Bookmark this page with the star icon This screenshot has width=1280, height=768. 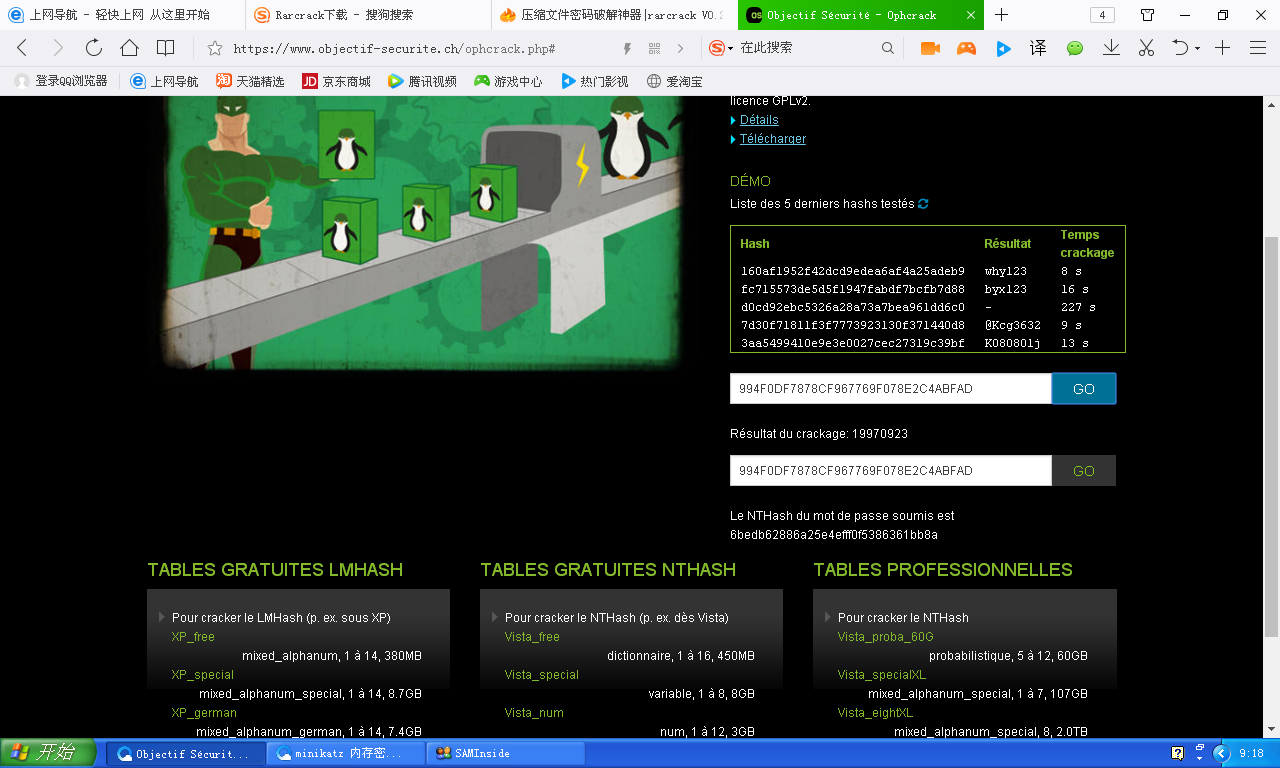[x=214, y=48]
